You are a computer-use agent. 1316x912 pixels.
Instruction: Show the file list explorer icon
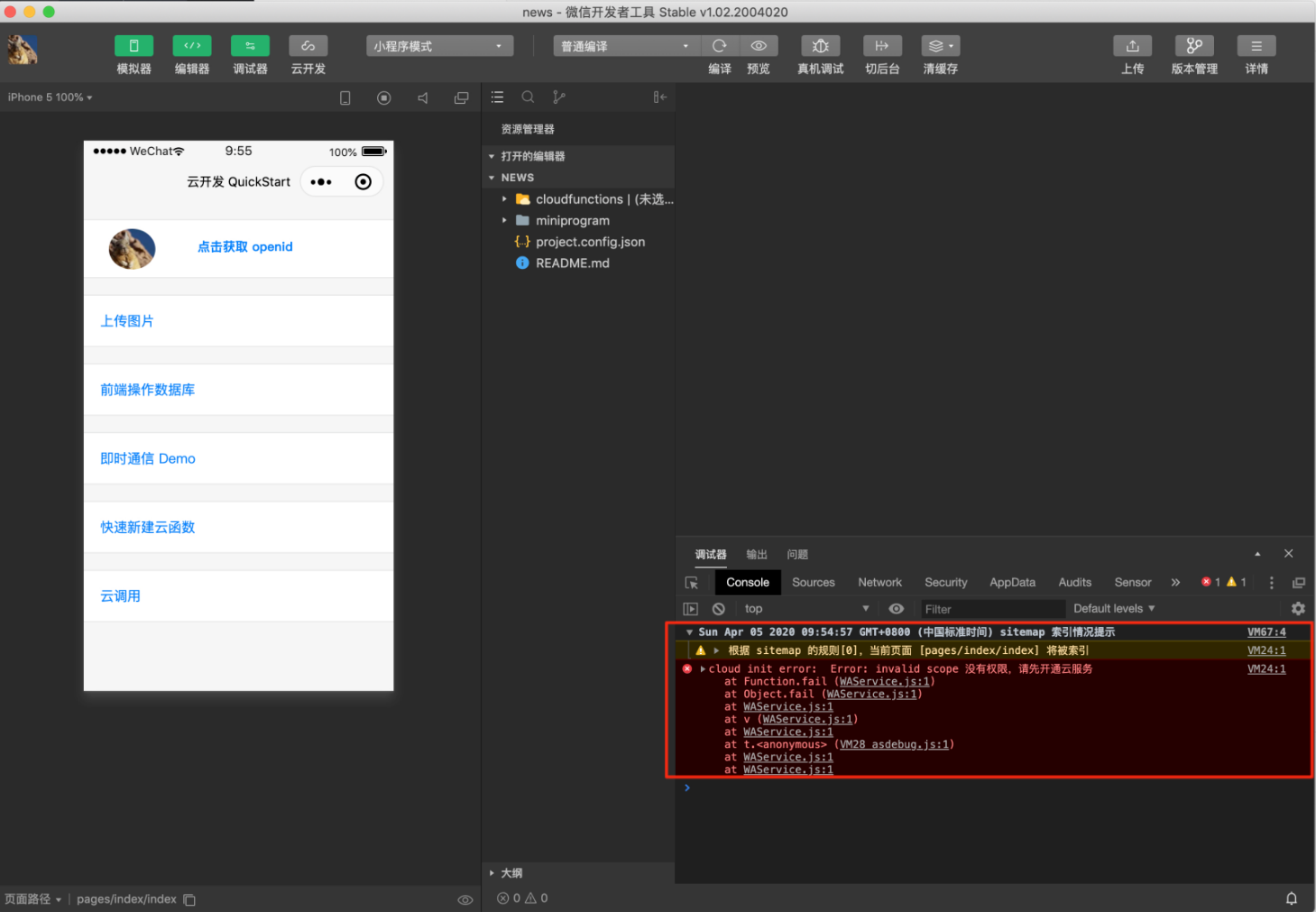(497, 97)
